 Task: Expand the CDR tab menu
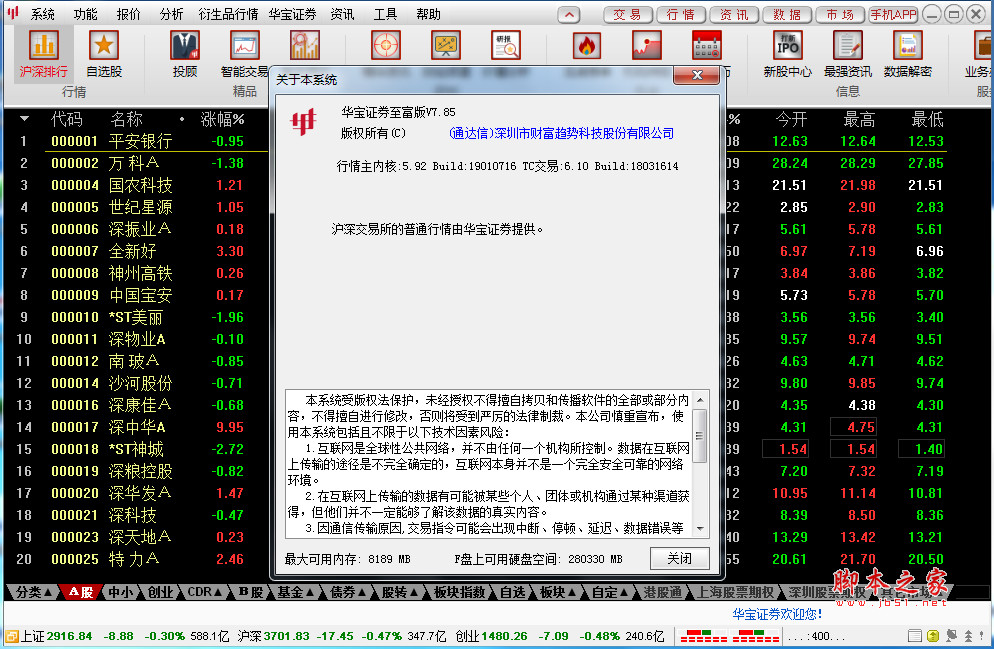(x=204, y=592)
